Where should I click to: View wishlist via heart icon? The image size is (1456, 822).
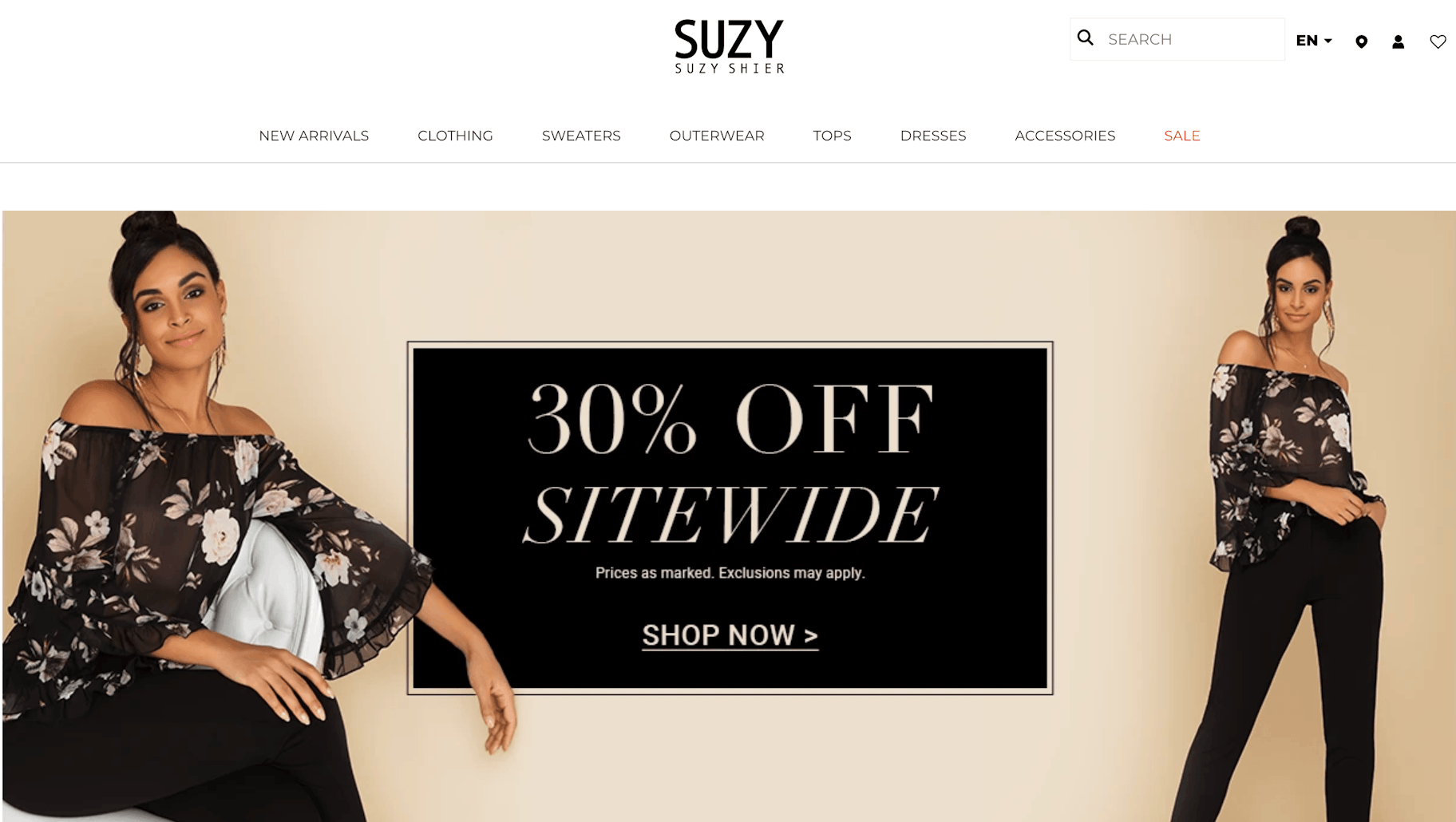coord(1438,41)
